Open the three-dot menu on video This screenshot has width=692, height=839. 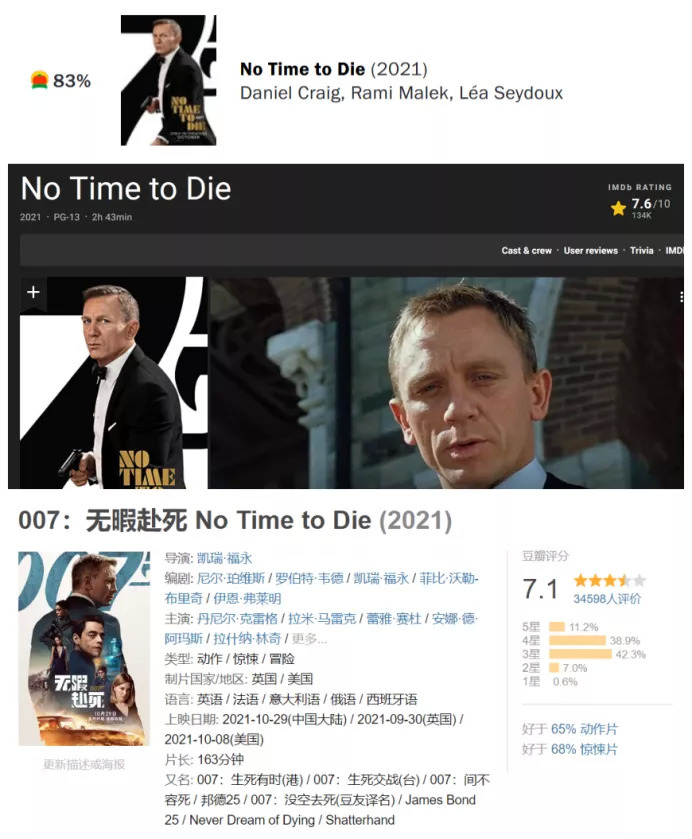click(681, 297)
